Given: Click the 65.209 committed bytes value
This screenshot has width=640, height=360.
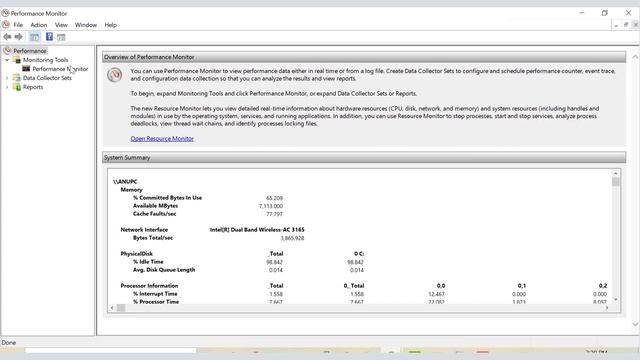Looking at the screenshot, I should coord(274,198).
